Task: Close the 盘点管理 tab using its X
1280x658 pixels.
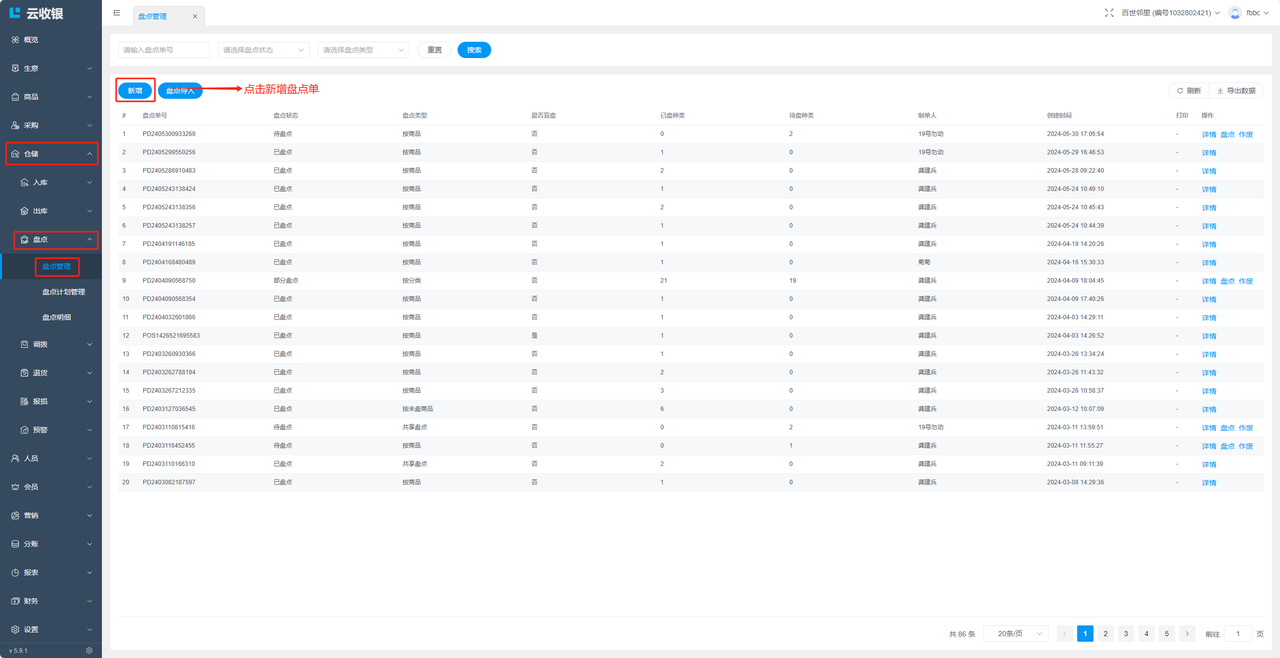Action: coord(195,16)
